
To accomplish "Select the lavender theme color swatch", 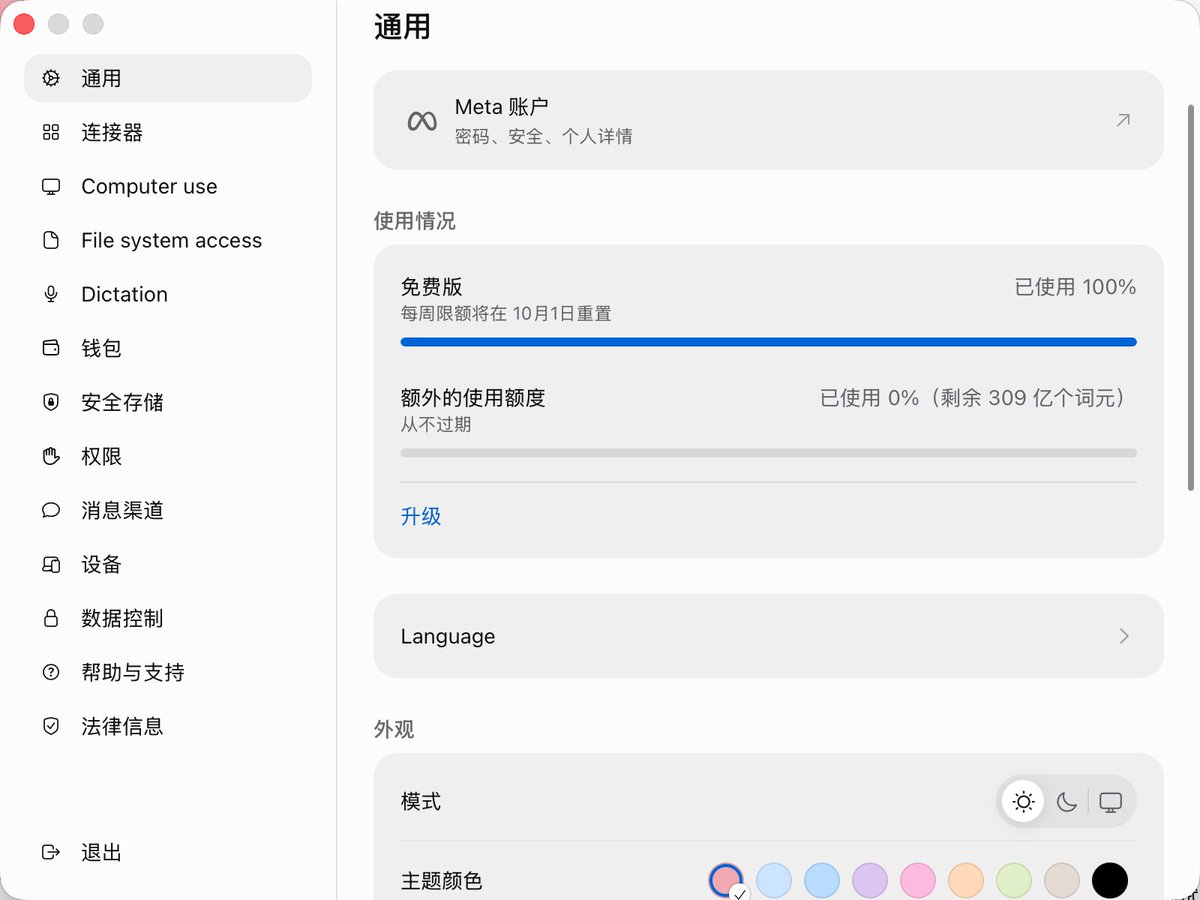I will click(x=870, y=881).
